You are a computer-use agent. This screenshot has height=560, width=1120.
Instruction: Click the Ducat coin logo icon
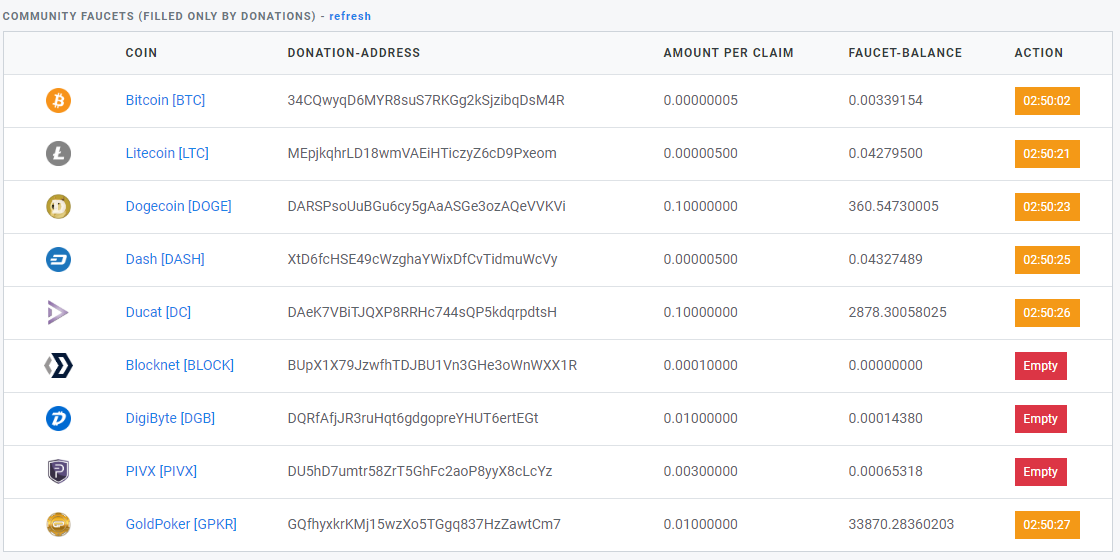tap(58, 312)
